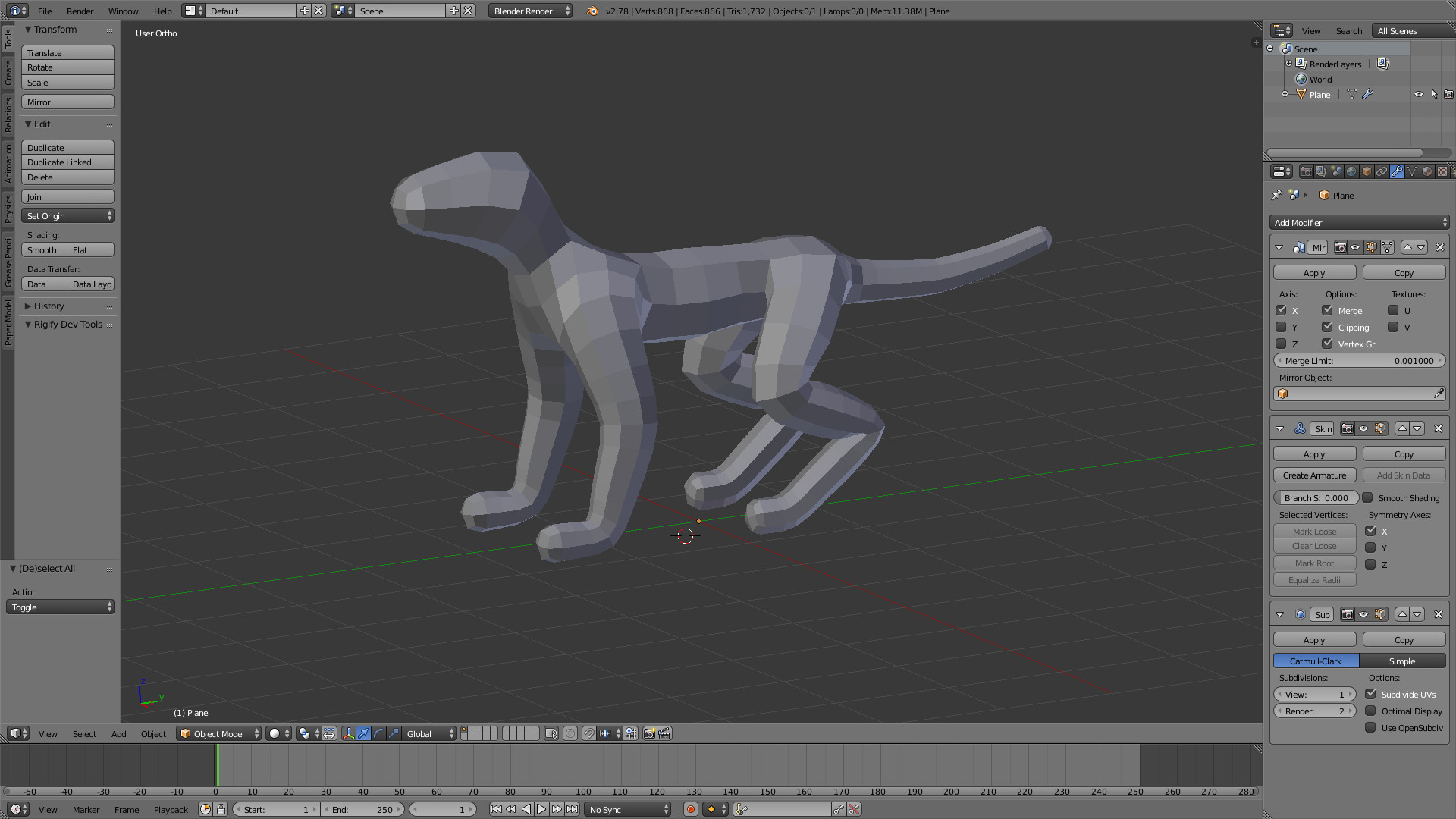Open the Object properties cube tab
The width and height of the screenshot is (1456, 819).
(1367, 171)
